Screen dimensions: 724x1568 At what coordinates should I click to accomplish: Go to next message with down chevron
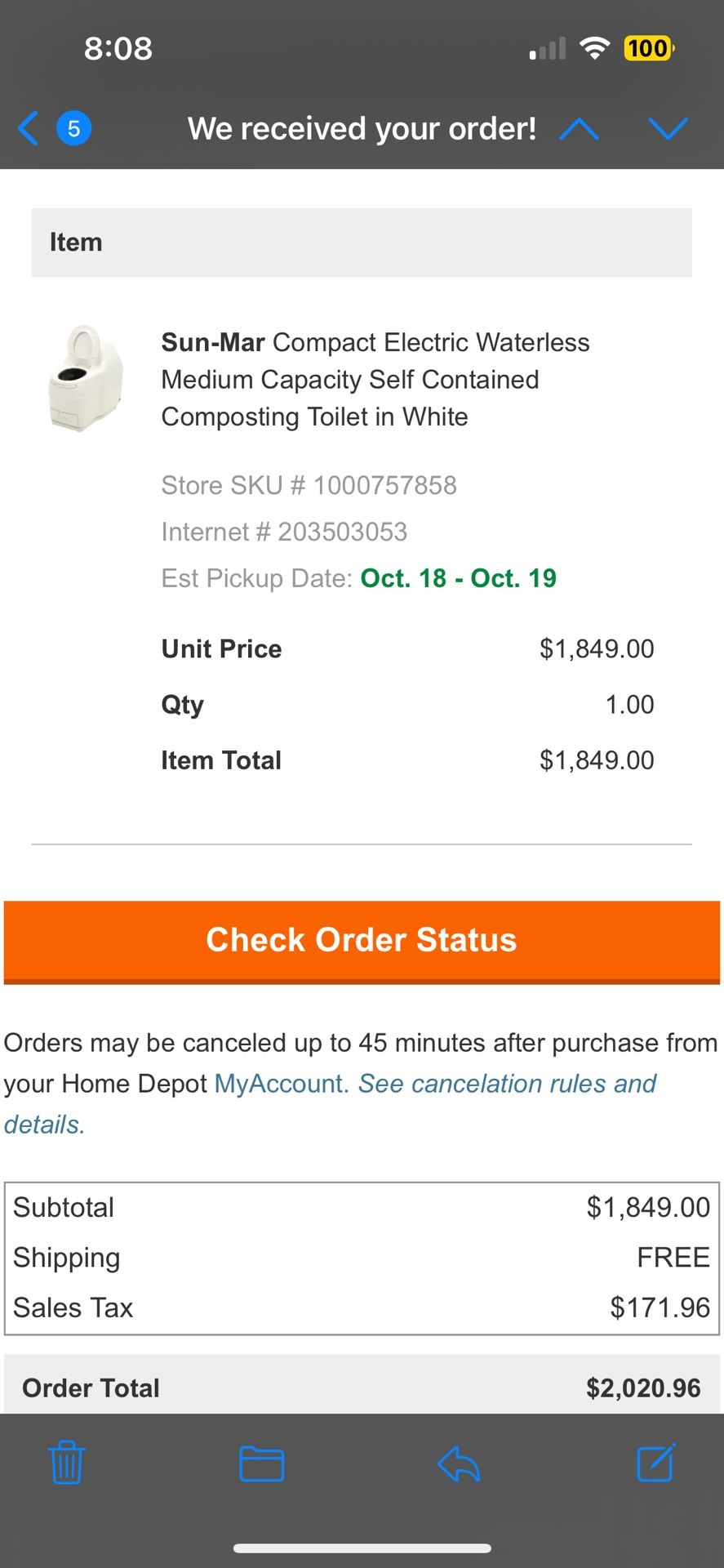pyautogui.click(x=668, y=129)
